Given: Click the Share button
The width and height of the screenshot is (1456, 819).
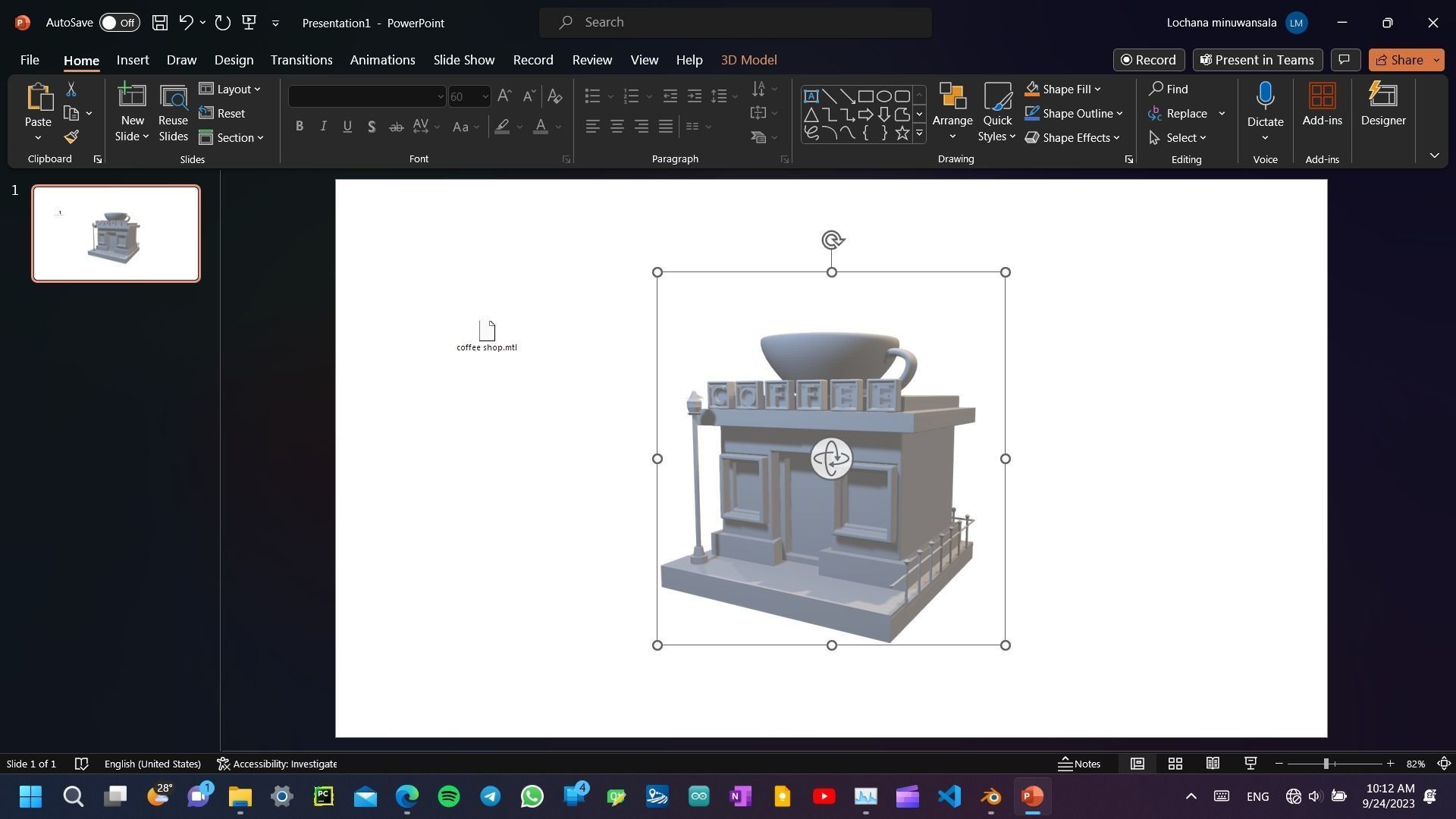Looking at the screenshot, I should [x=1398, y=60].
